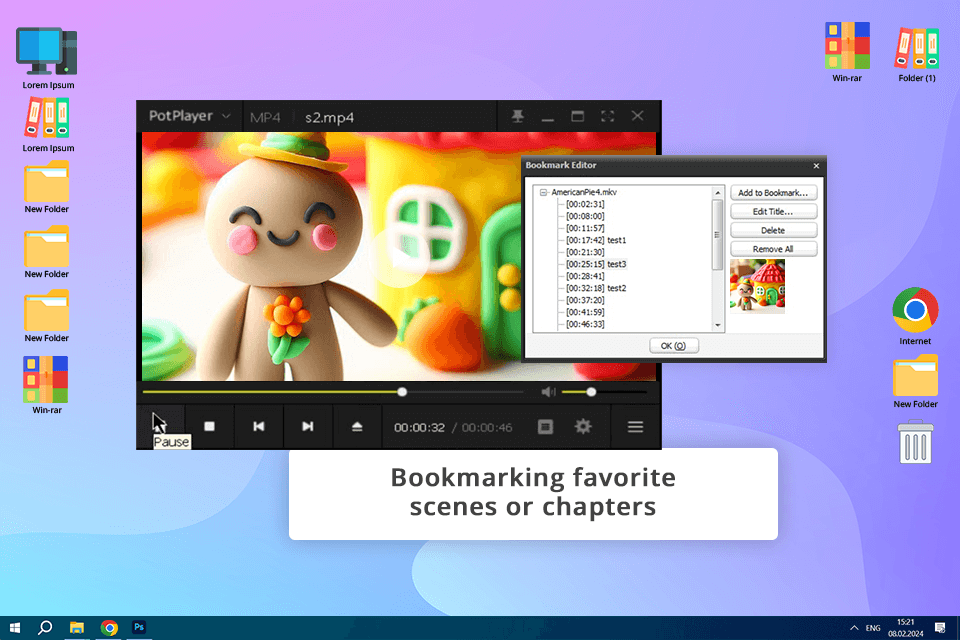
Task: Open the Lorem Ipsum computer desktop icon
Action: tap(48, 59)
